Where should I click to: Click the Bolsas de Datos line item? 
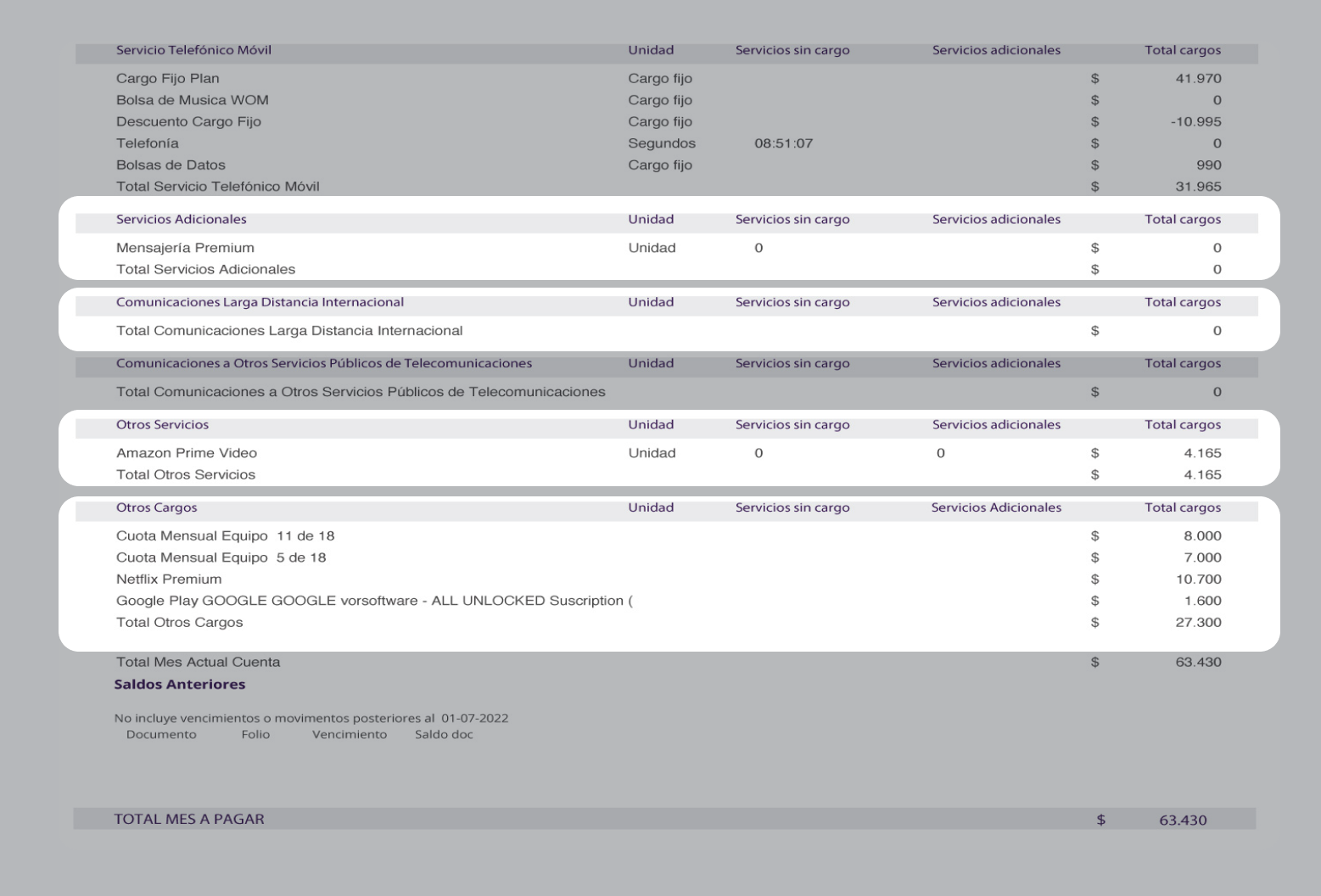pyautogui.click(x=171, y=165)
